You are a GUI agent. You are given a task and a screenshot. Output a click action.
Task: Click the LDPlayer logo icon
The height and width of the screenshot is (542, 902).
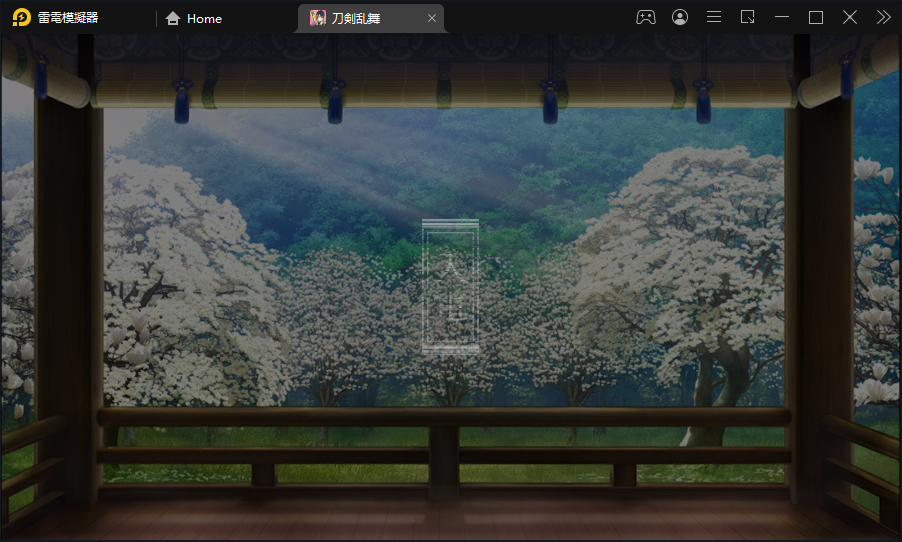pyautogui.click(x=21, y=18)
